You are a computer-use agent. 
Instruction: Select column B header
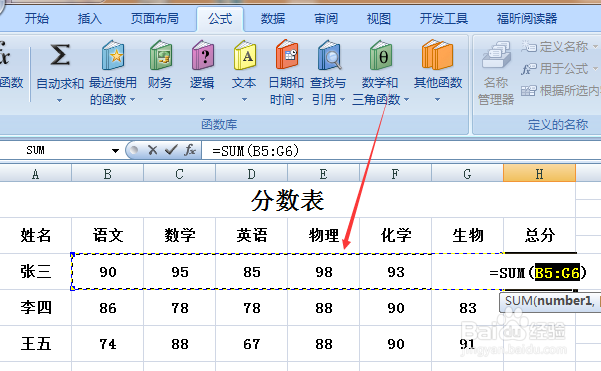[x=108, y=174]
